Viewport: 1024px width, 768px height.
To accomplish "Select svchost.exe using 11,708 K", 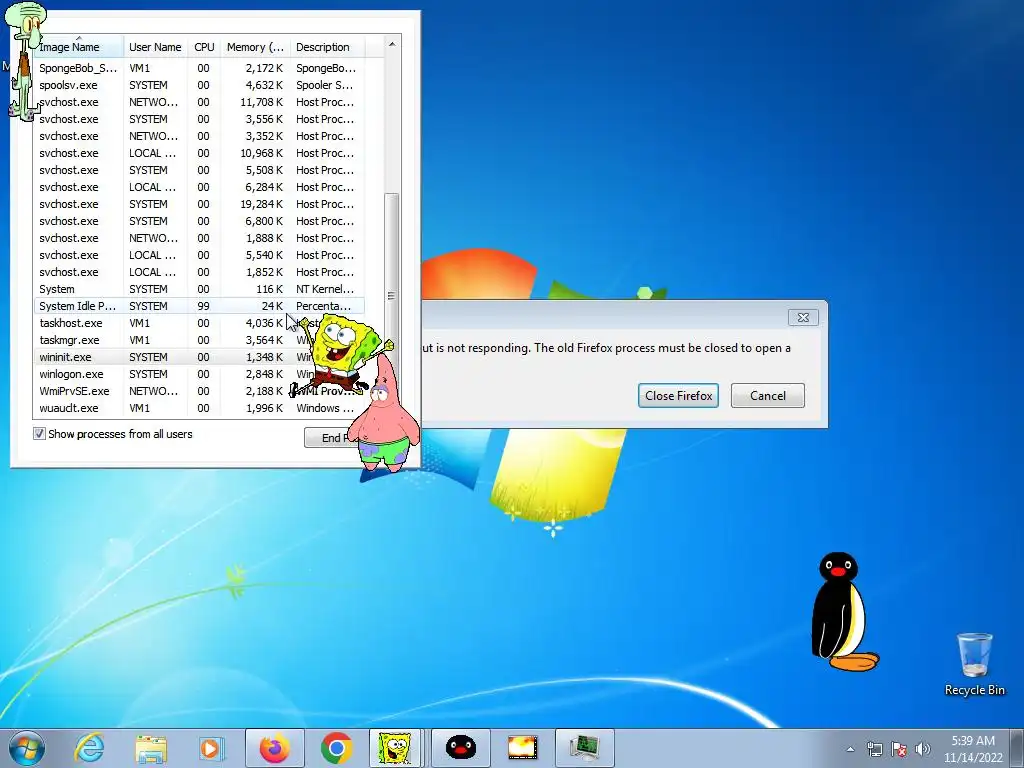I will [199, 102].
